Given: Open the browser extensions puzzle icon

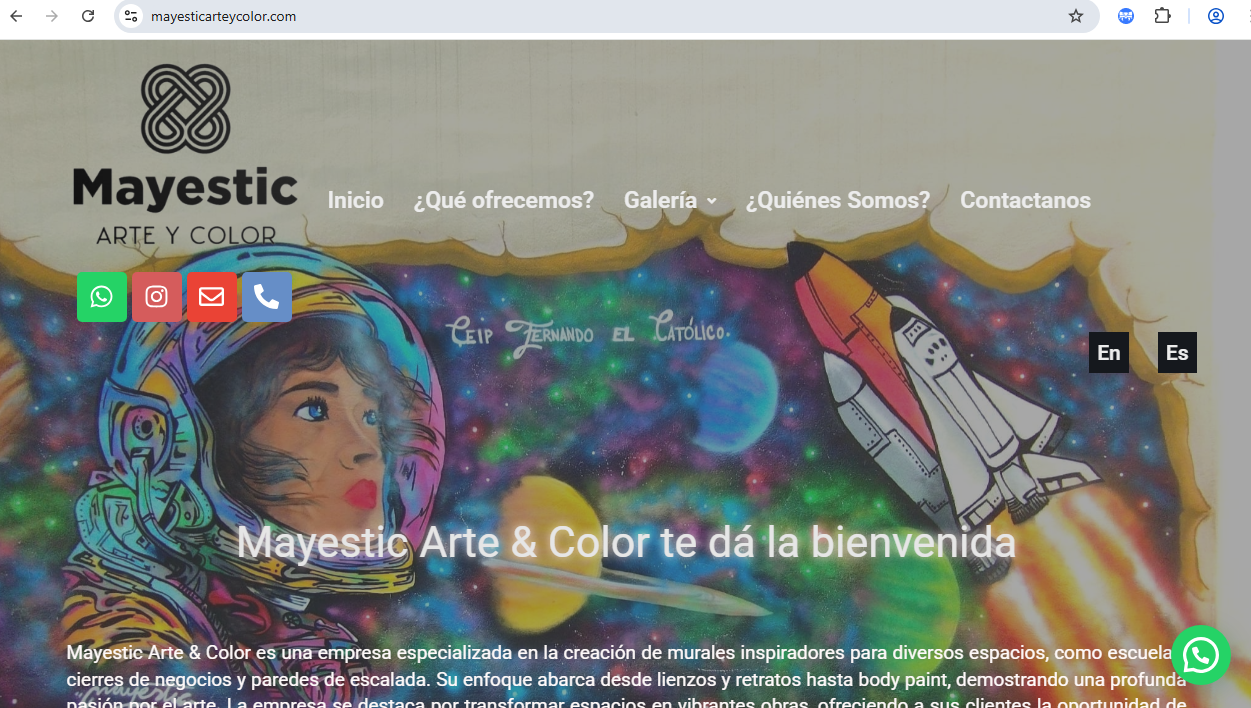Looking at the screenshot, I should [x=1162, y=16].
